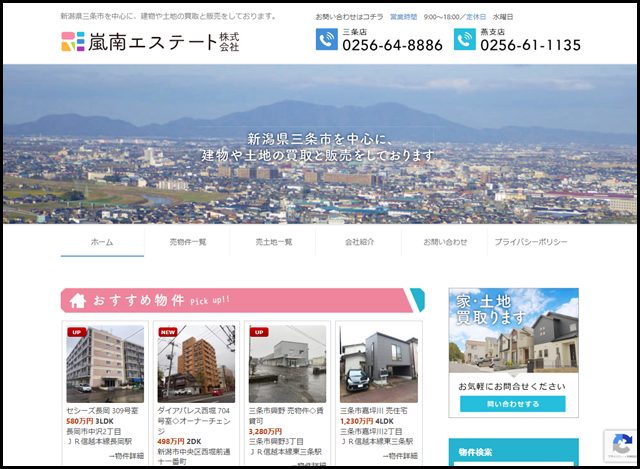Open 三条市嘉坪川 売住宅 listing title
The height and width of the screenshot is (469, 640).
coord(374,411)
